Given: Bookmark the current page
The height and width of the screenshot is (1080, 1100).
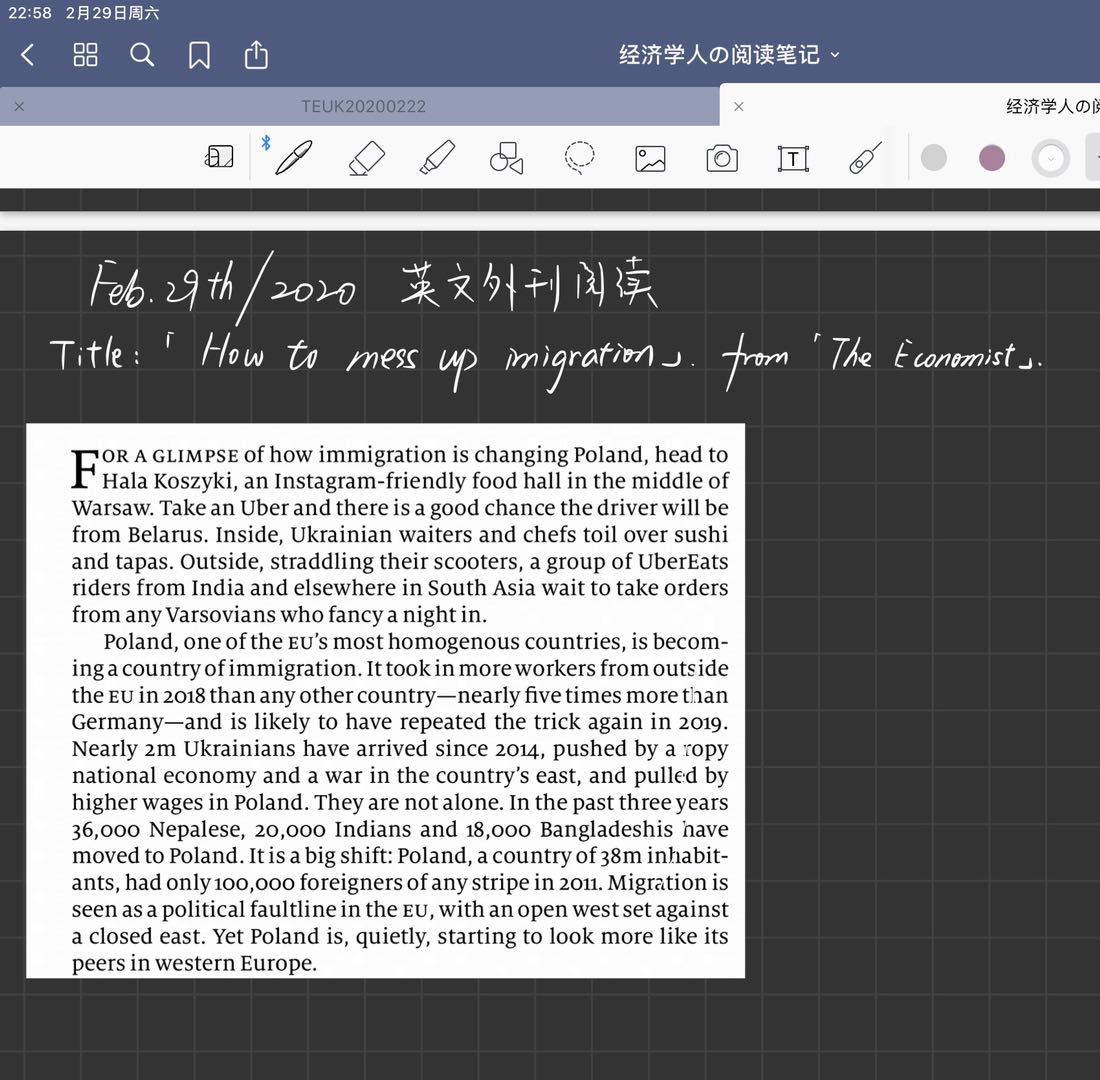Looking at the screenshot, I should (199, 55).
